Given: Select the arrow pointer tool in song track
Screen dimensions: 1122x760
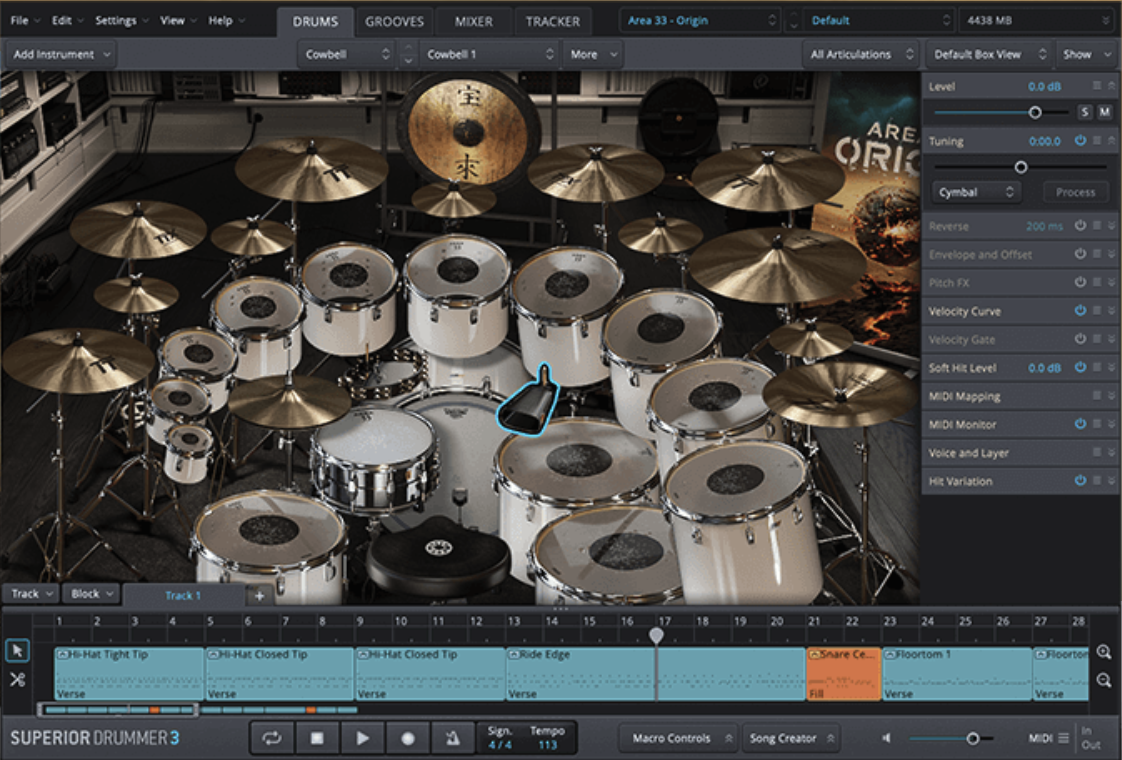Looking at the screenshot, I should pyautogui.click(x=18, y=651).
